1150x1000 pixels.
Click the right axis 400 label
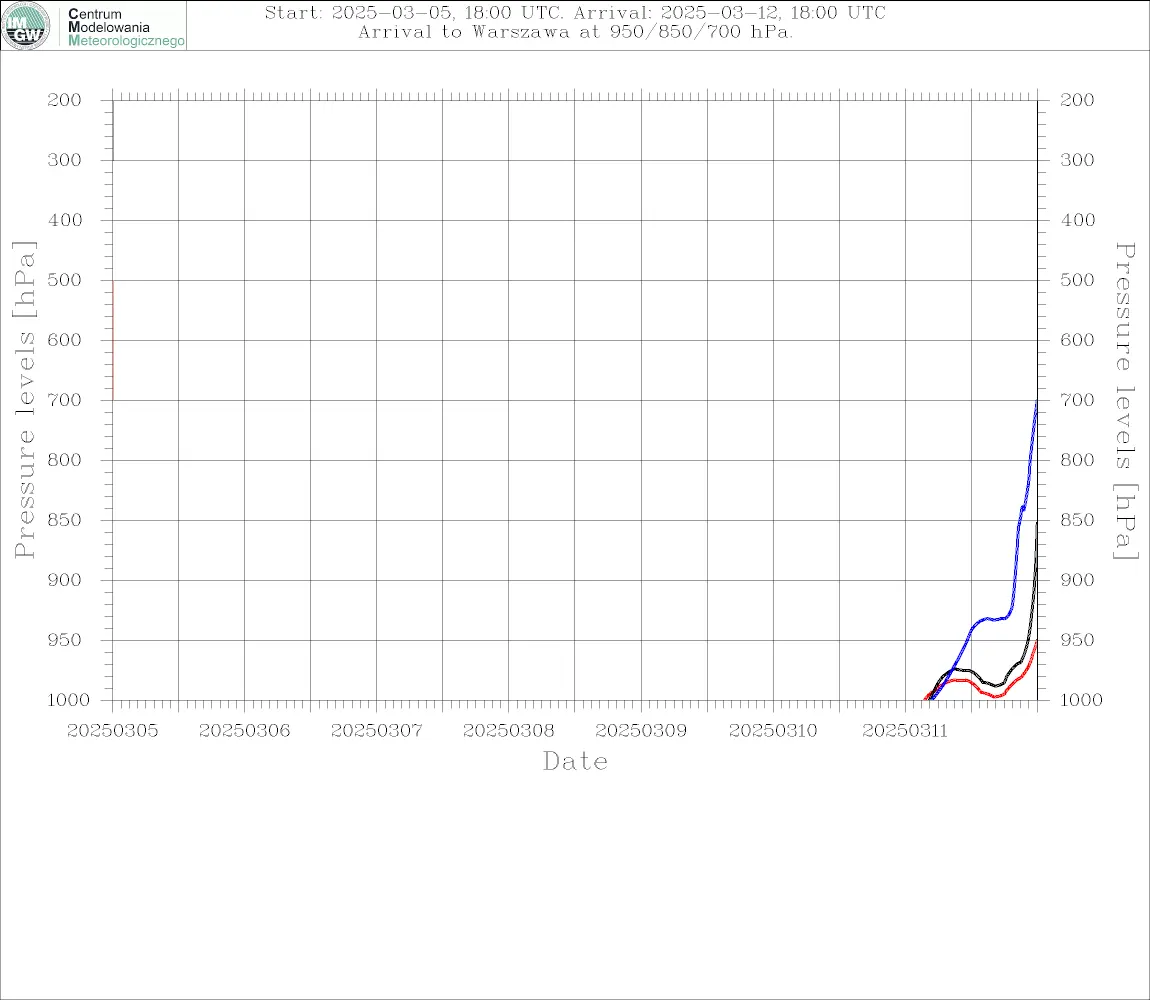tap(1077, 220)
